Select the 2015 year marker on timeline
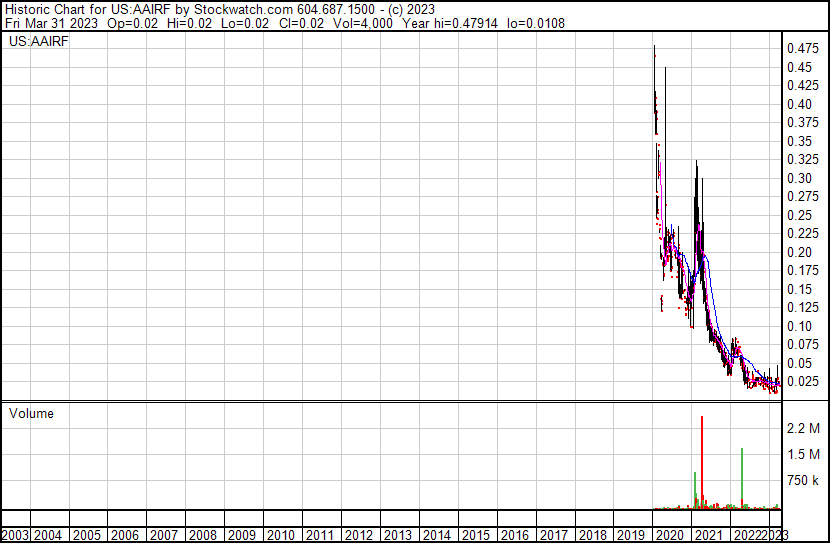 476,535
